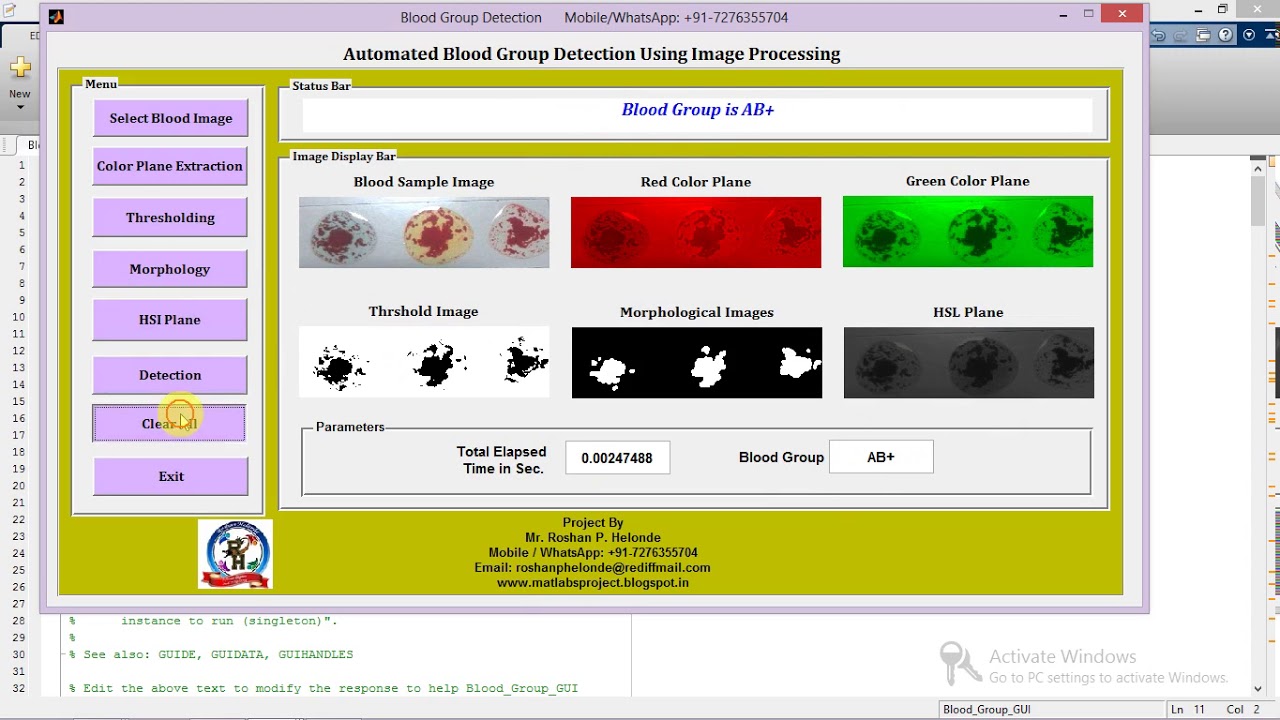Click the Total Elapsed Time value field

click(x=617, y=458)
